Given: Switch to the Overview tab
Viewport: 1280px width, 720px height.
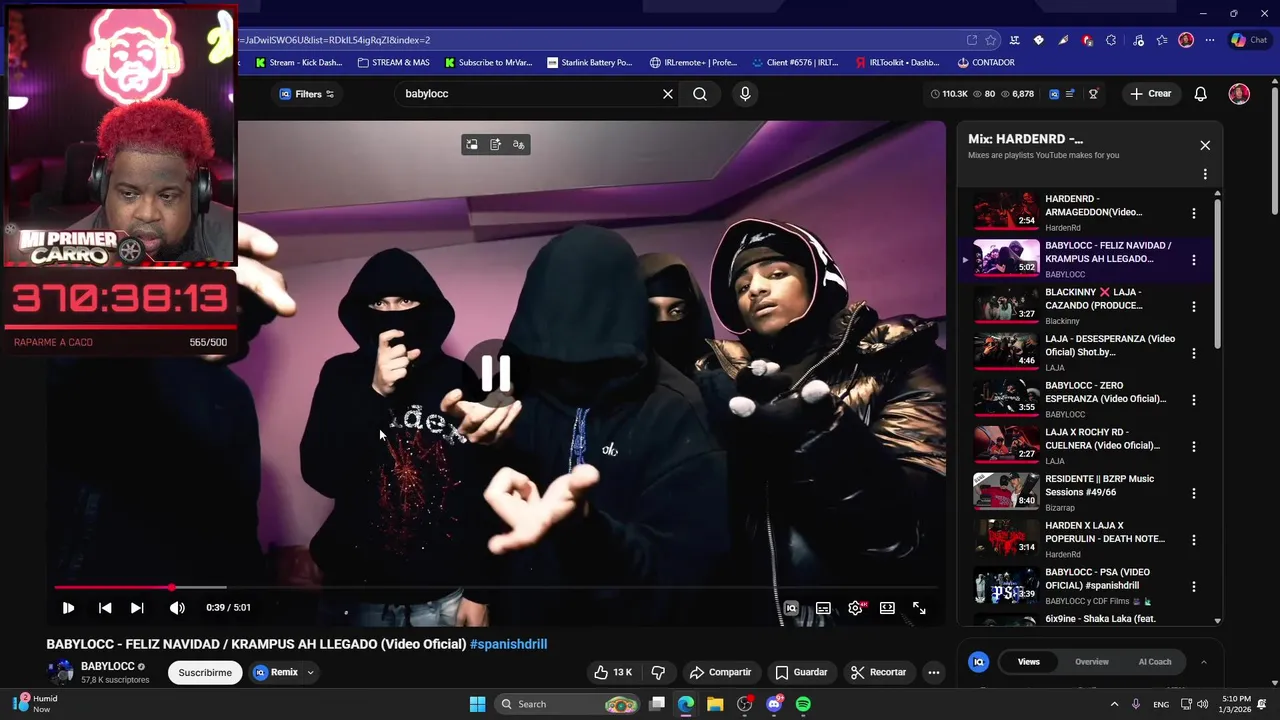Looking at the screenshot, I should coord(1092,661).
